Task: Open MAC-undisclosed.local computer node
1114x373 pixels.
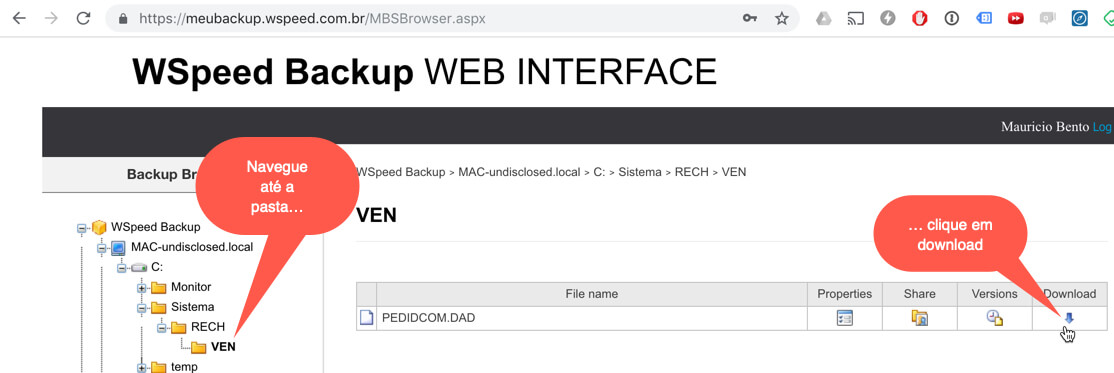Action: (192, 247)
